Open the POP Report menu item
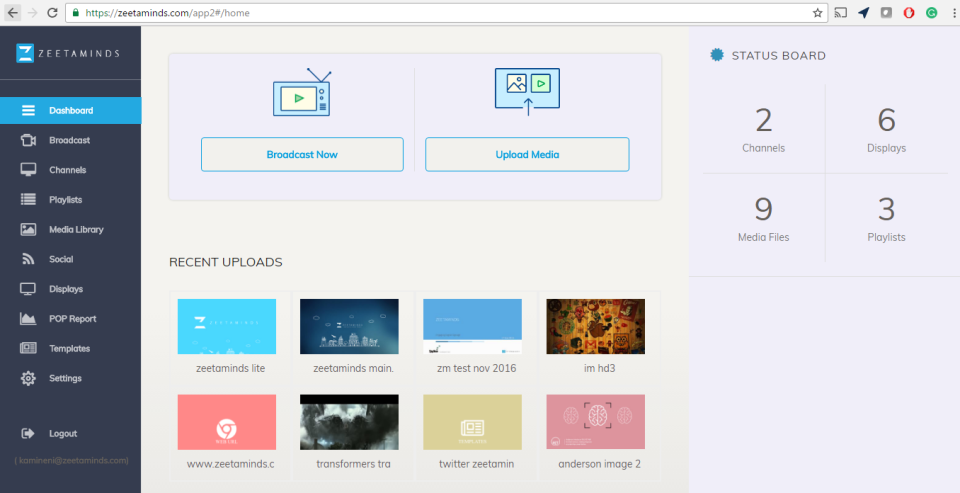 tap(70, 318)
